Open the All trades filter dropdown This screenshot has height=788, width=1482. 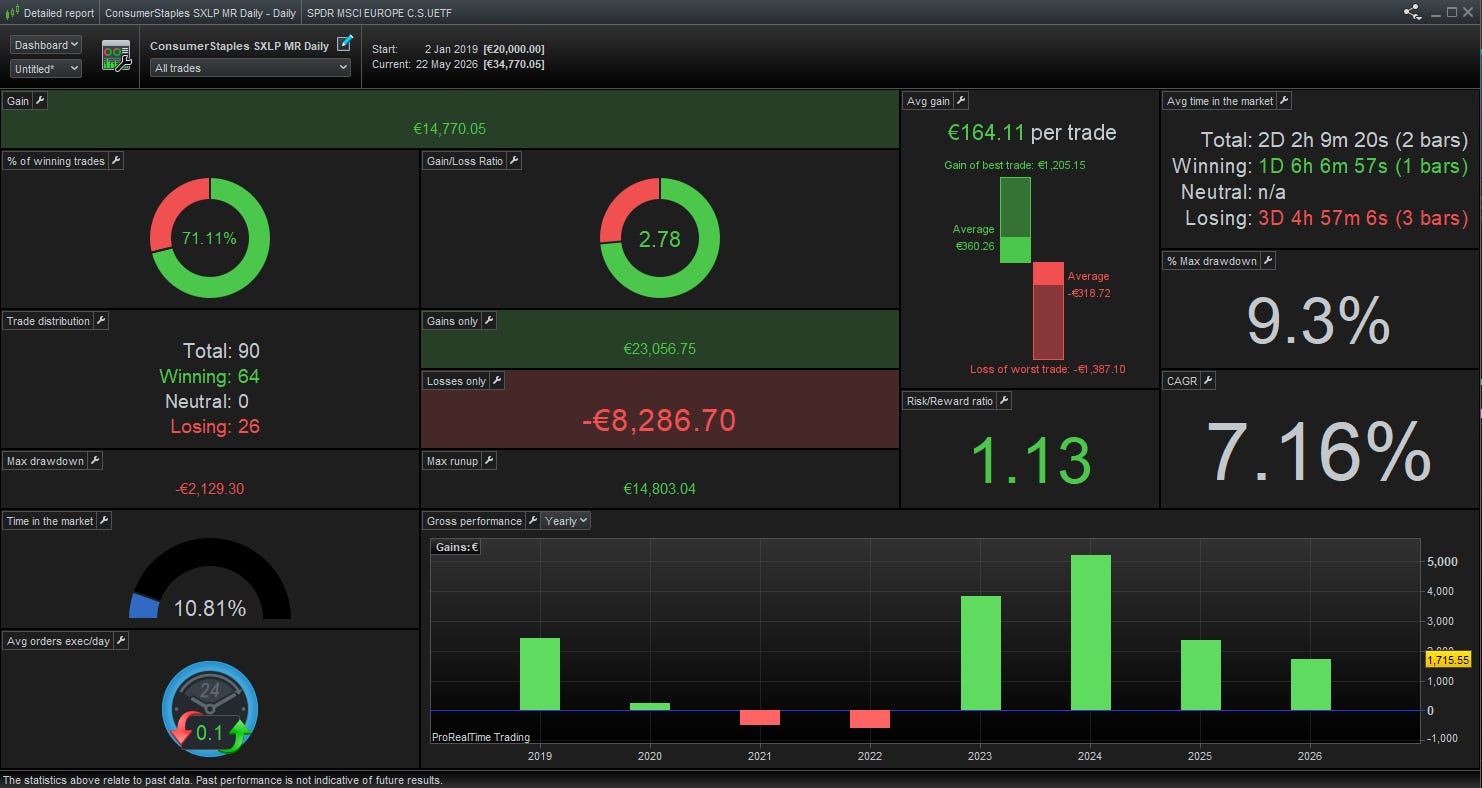pyautogui.click(x=250, y=68)
